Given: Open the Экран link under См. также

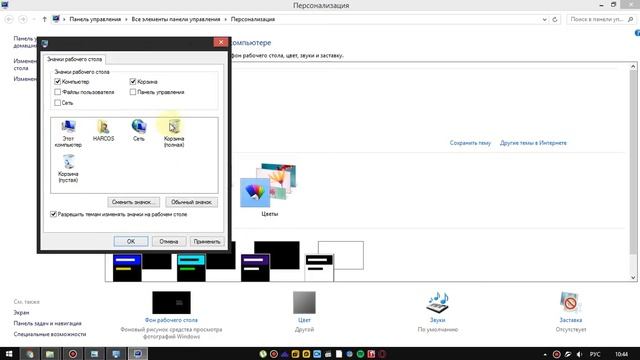Looking at the screenshot, I should click(21, 312).
